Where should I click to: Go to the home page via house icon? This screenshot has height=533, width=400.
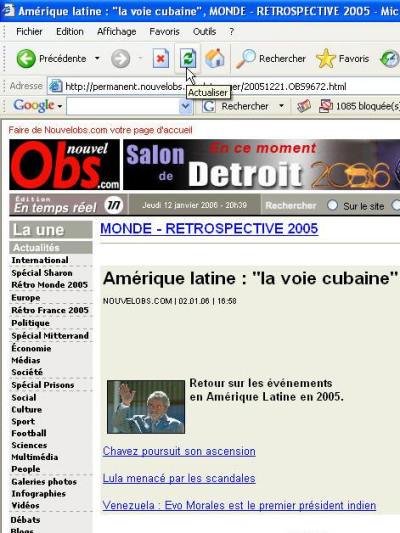tap(215, 58)
